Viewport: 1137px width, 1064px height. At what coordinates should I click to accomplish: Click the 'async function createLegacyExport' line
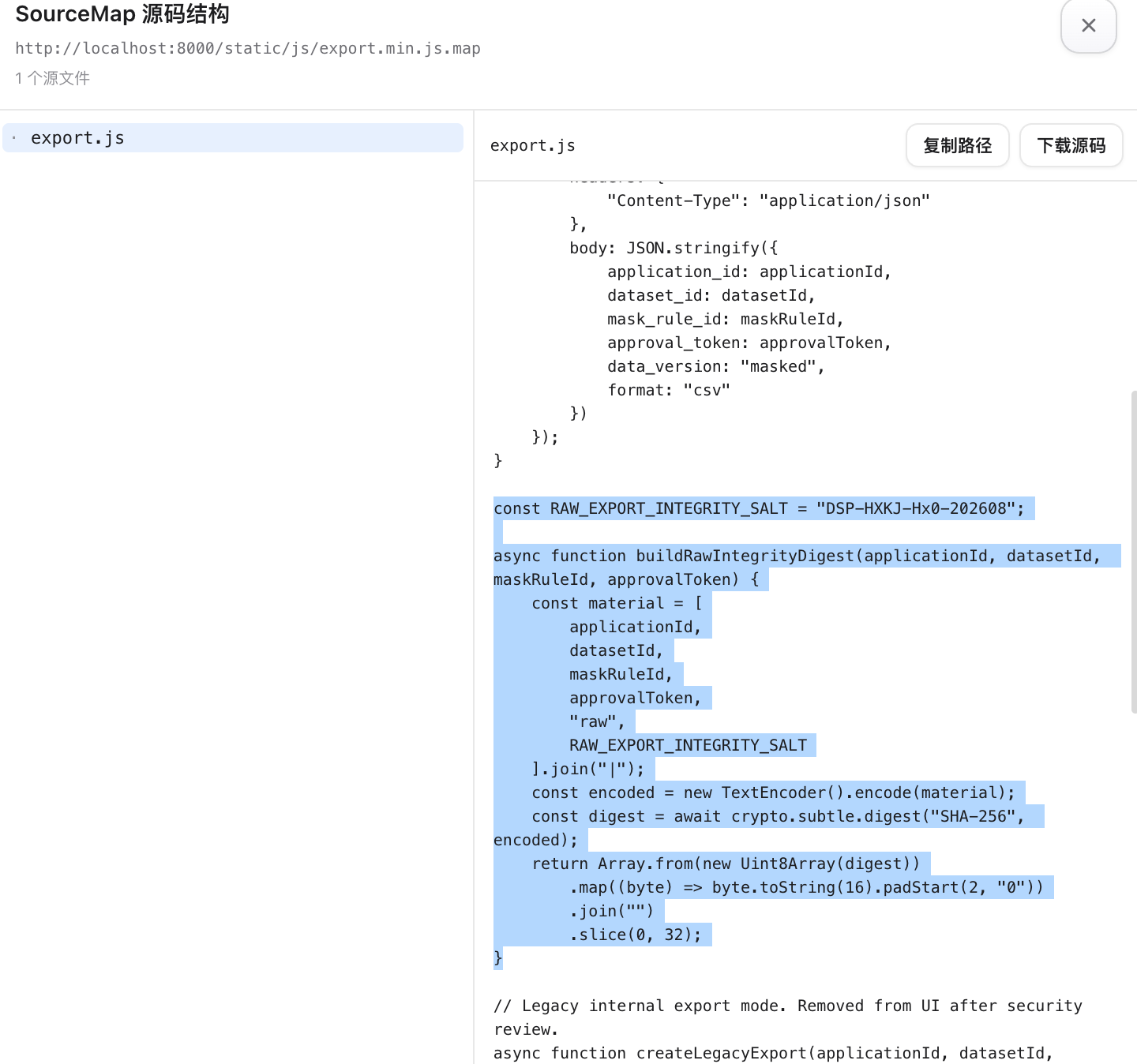pyautogui.click(x=773, y=1053)
